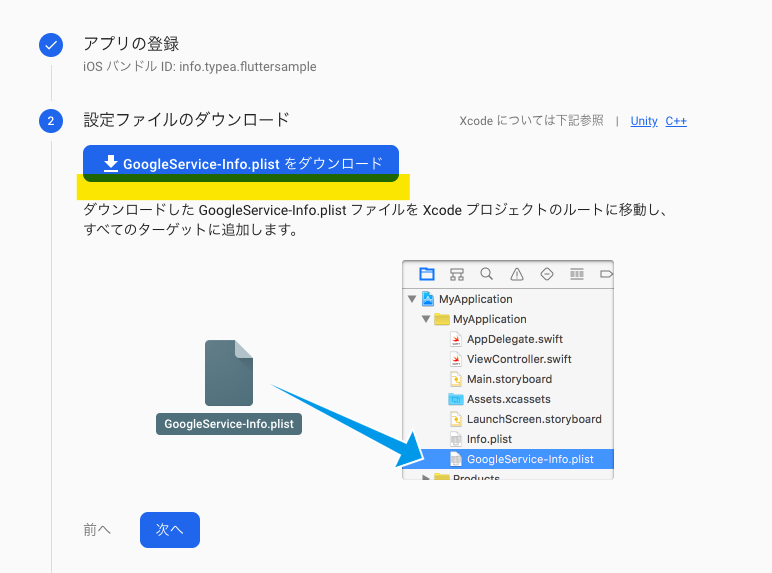Click the Main.storyboard file icon
This screenshot has height=573, width=772.
pos(456,379)
